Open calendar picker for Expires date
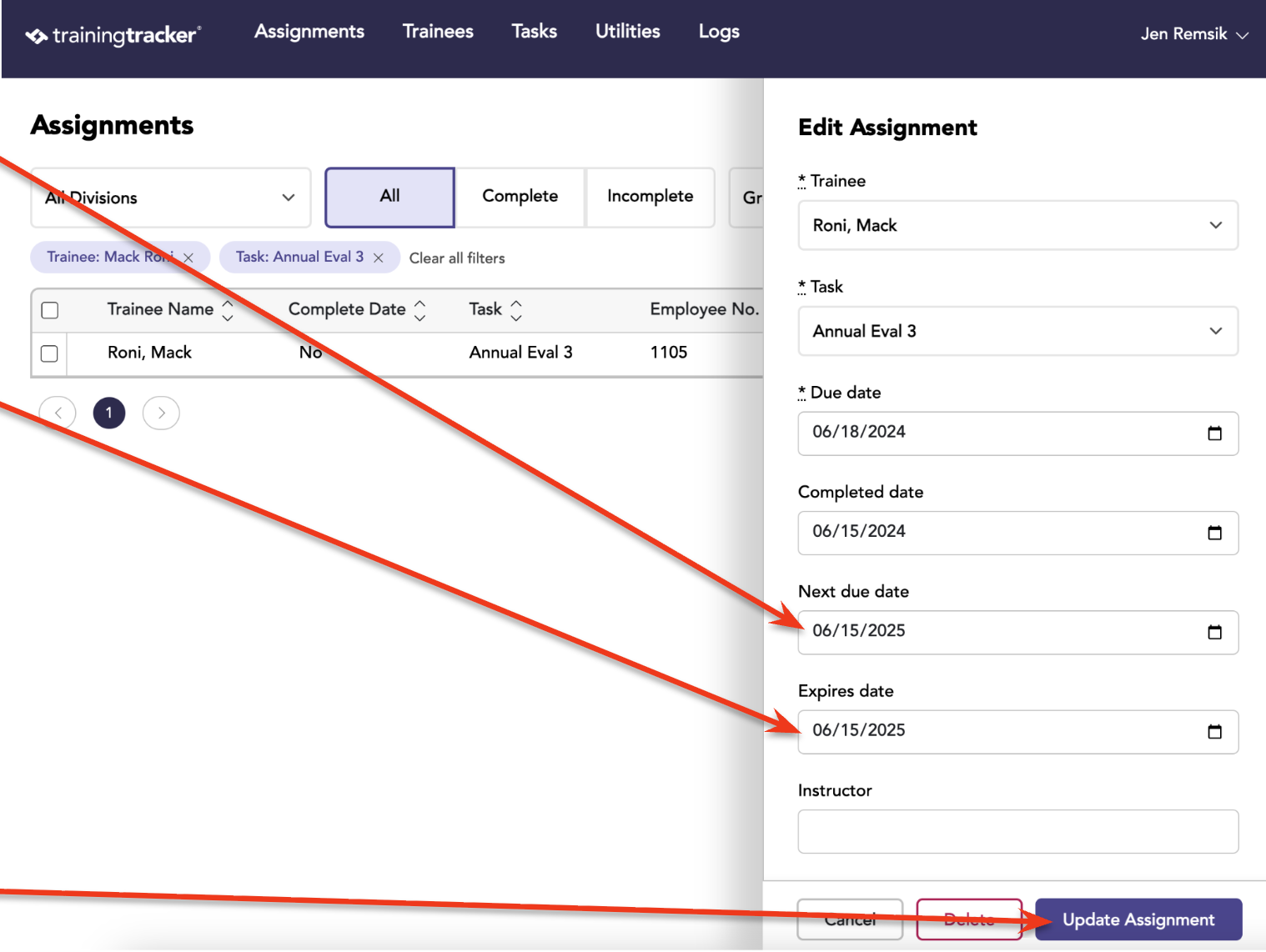This screenshot has width=1266, height=952. click(x=1214, y=732)
